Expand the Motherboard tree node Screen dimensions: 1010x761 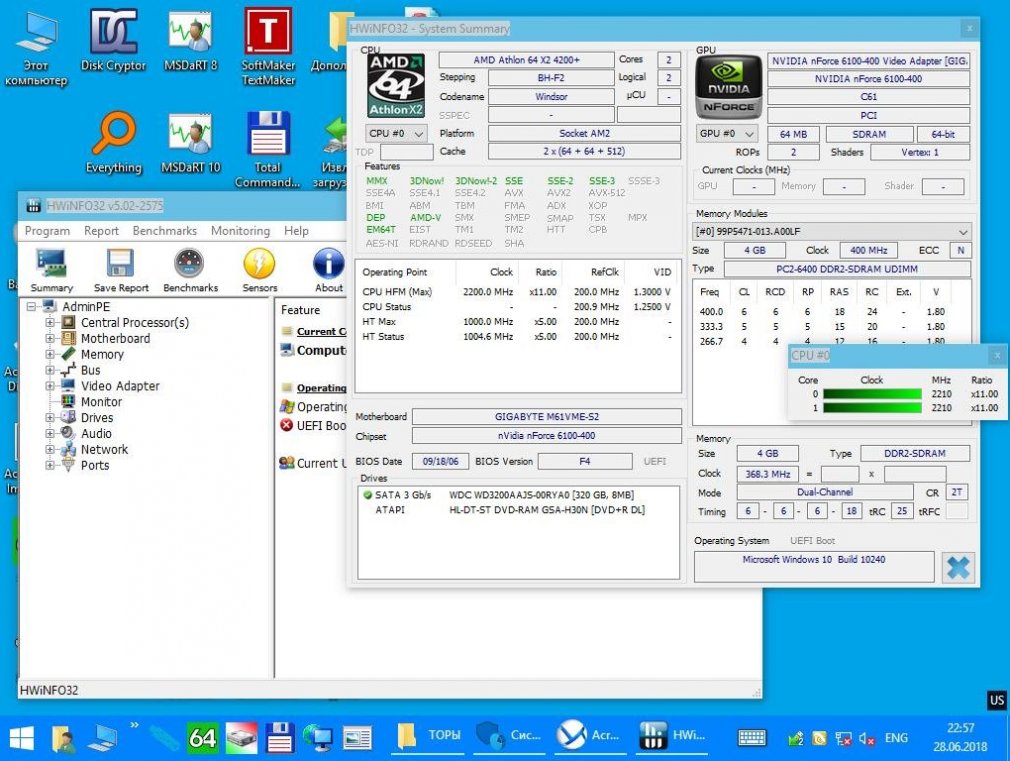click(50, 338)
